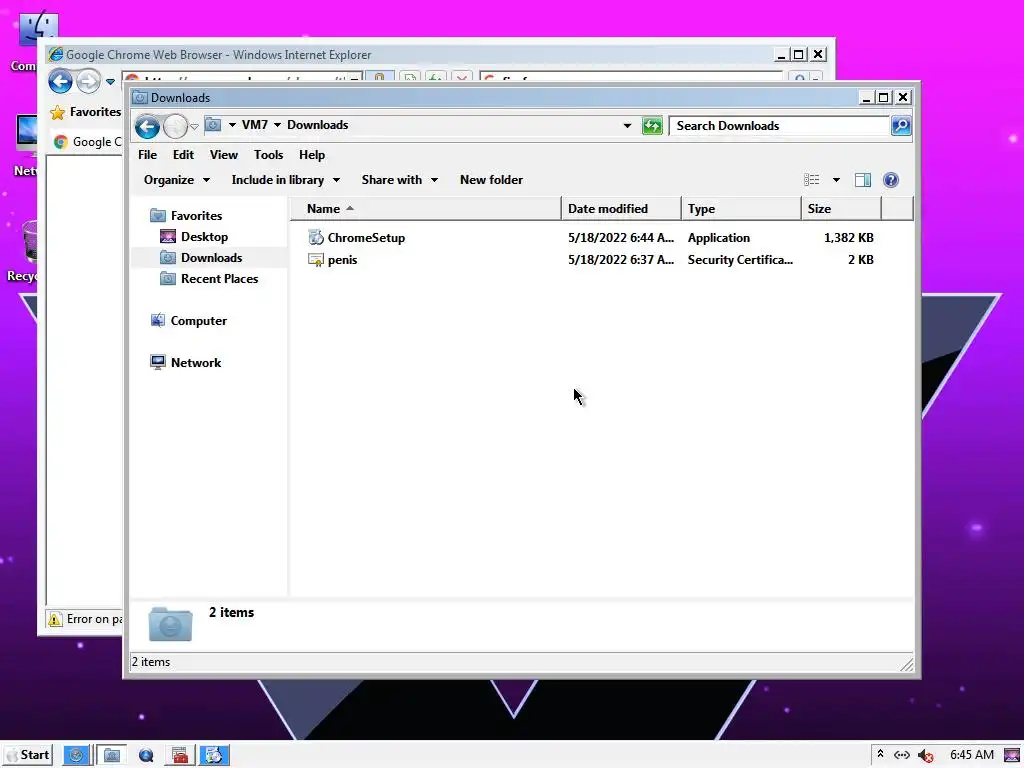Open the Edit menu
1024x768 pixels.
tap(184, 155)
